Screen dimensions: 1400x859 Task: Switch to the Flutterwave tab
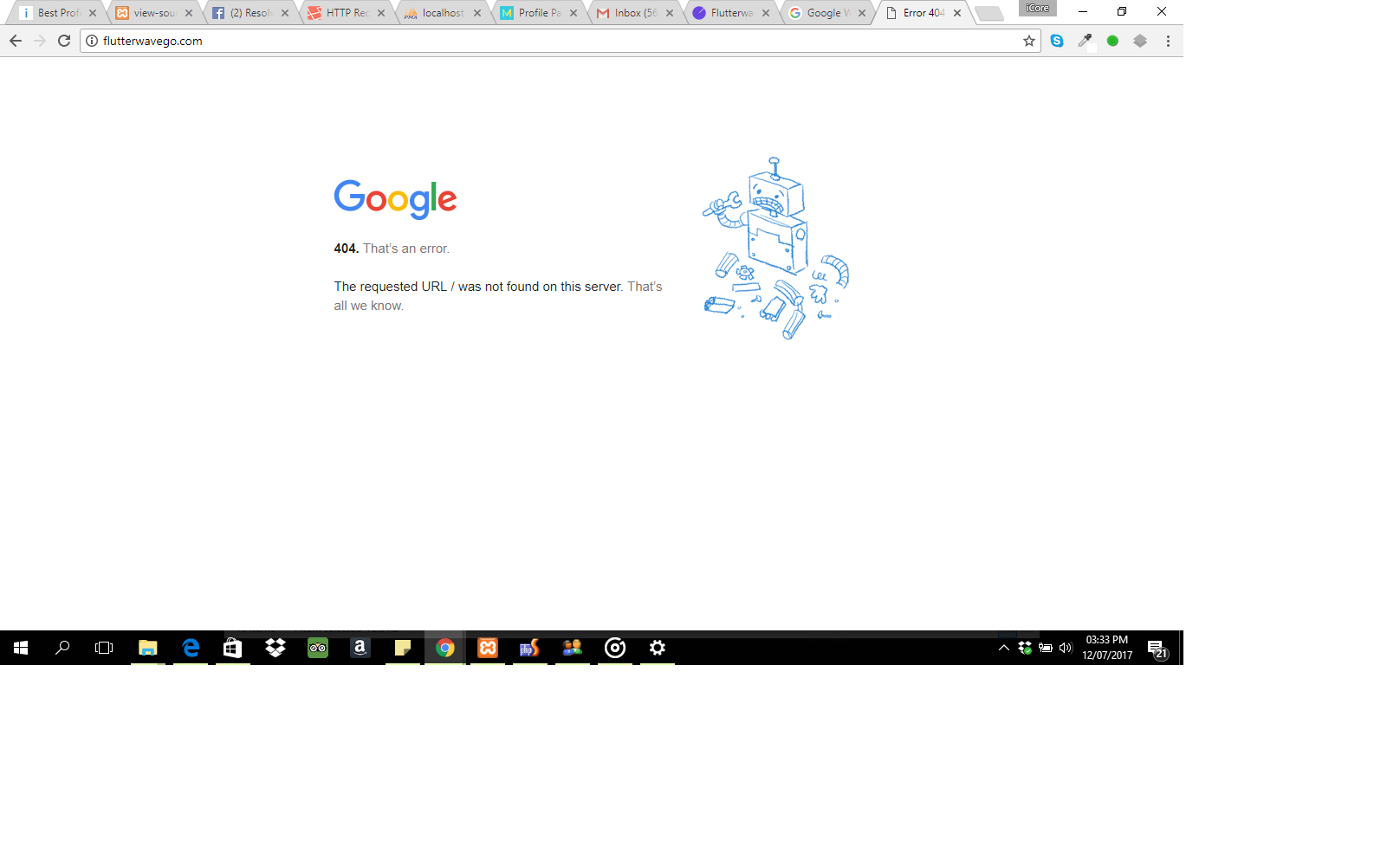pyautogui.click(x=730, y=13)
